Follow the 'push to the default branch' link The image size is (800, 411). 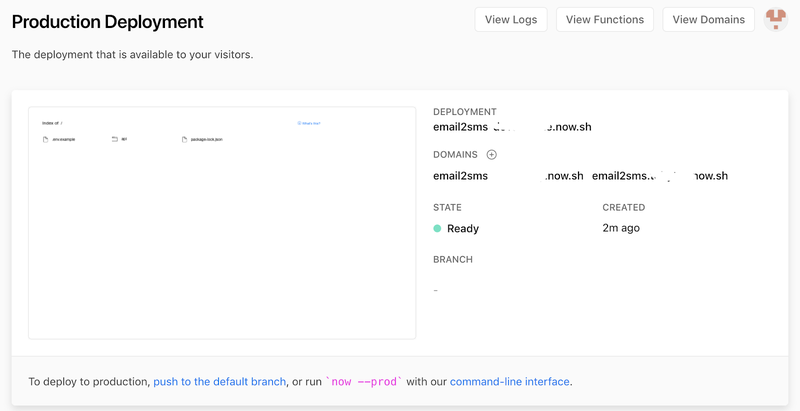[219, 382]
